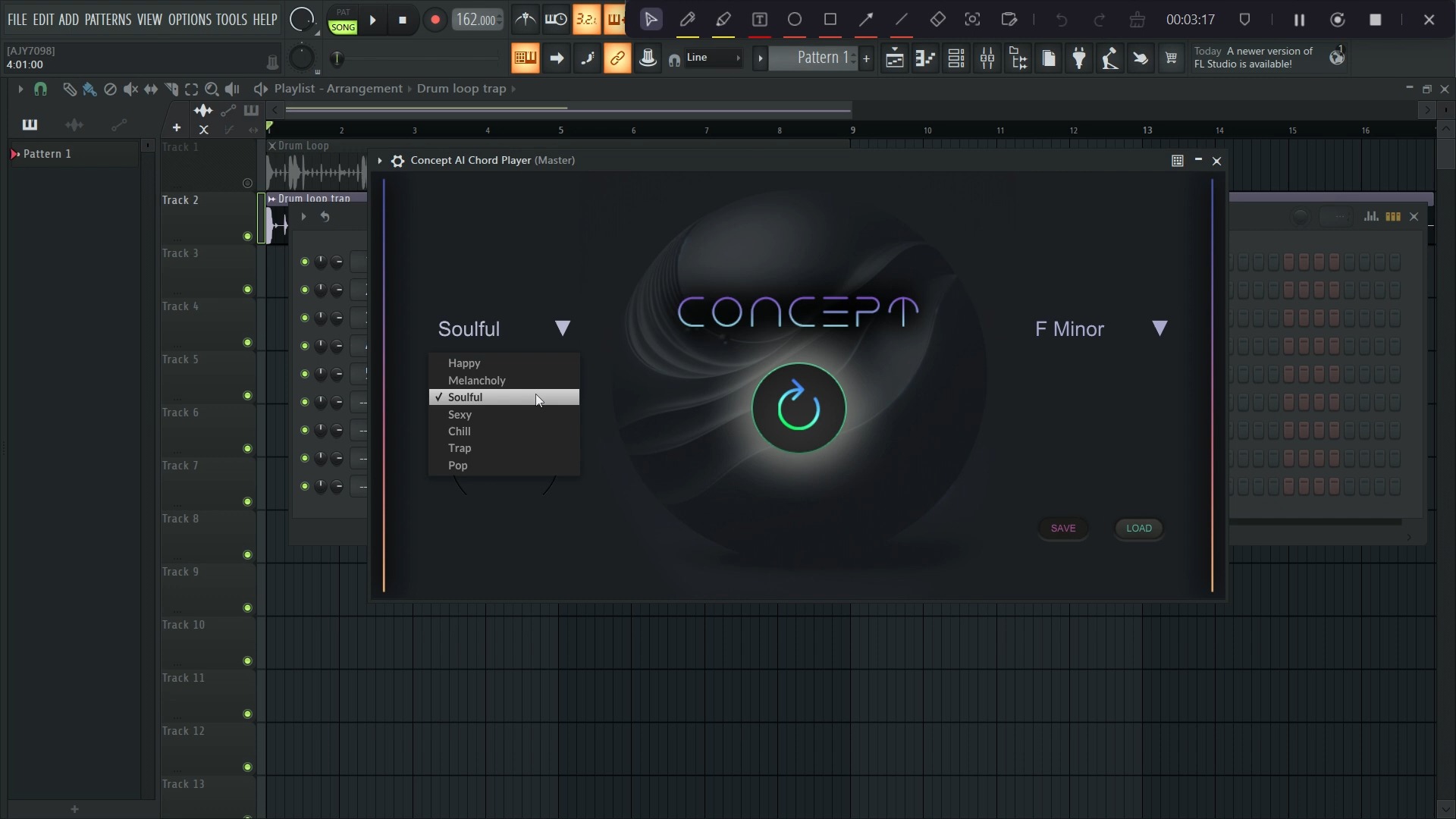Select the arrow shape annotation tool
Screen dimensions: 1456x819
point(866,20)
